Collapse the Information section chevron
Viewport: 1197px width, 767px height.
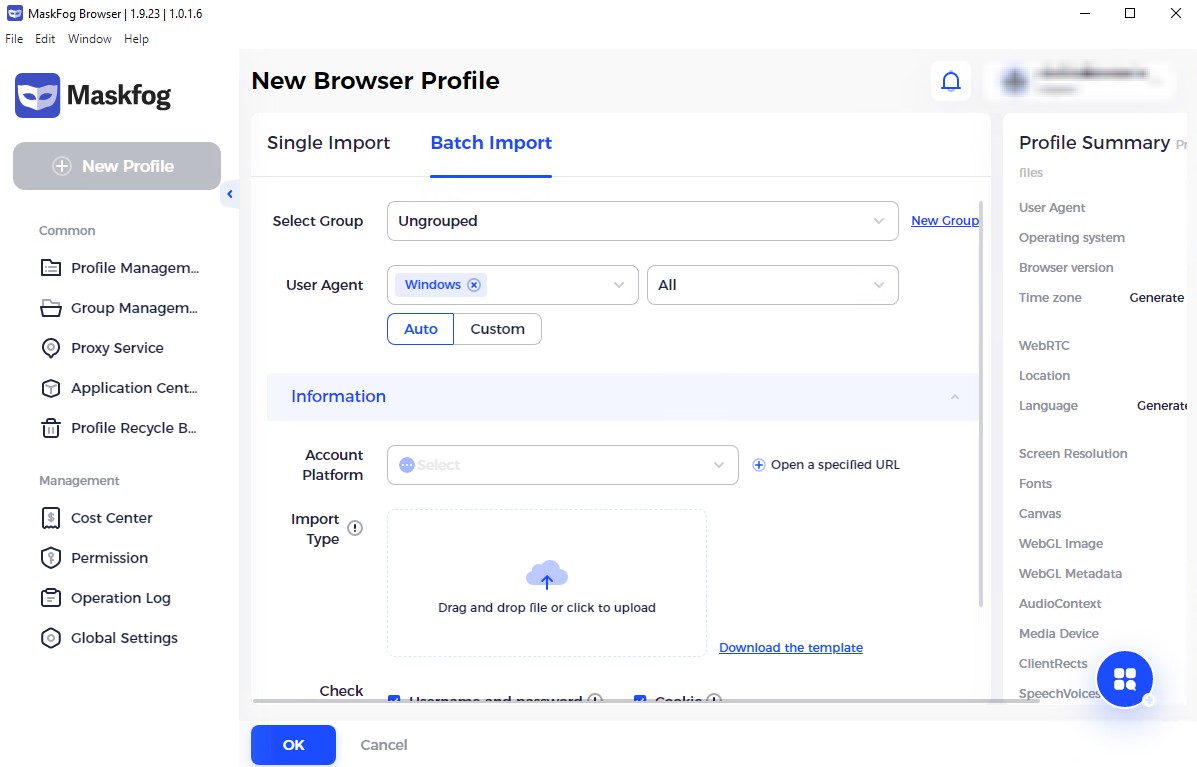coord(954,397)
